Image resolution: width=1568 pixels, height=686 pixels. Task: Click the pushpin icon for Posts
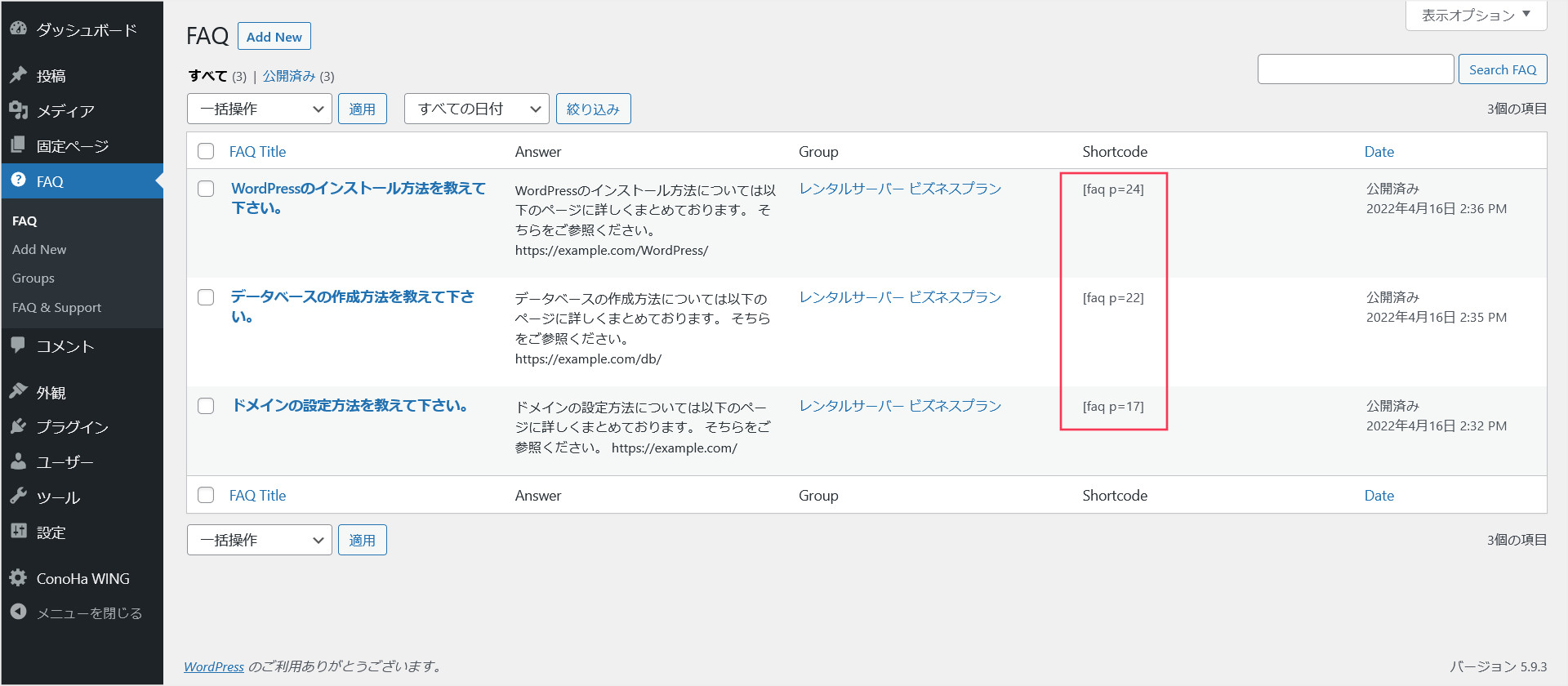point(19,75)
